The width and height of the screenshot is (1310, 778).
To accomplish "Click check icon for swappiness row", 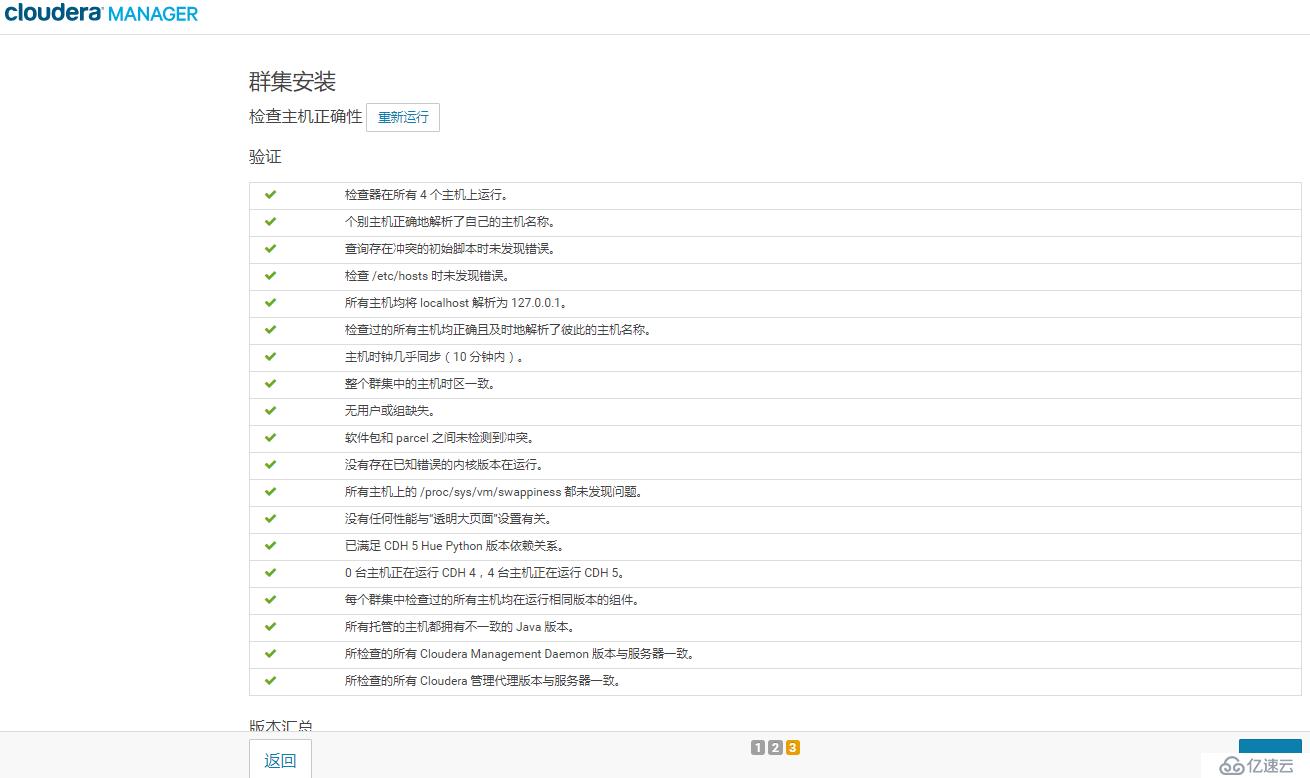I will [x=270, y=492].
